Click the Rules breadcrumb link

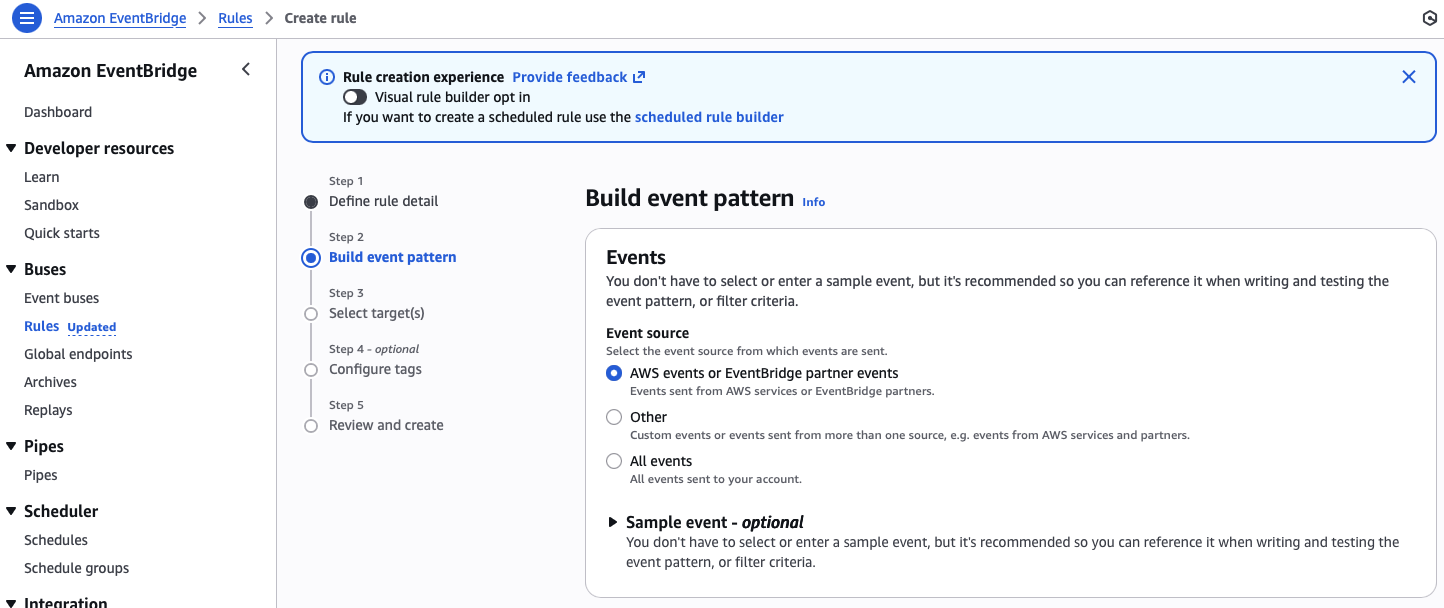(x=235, y=18)
